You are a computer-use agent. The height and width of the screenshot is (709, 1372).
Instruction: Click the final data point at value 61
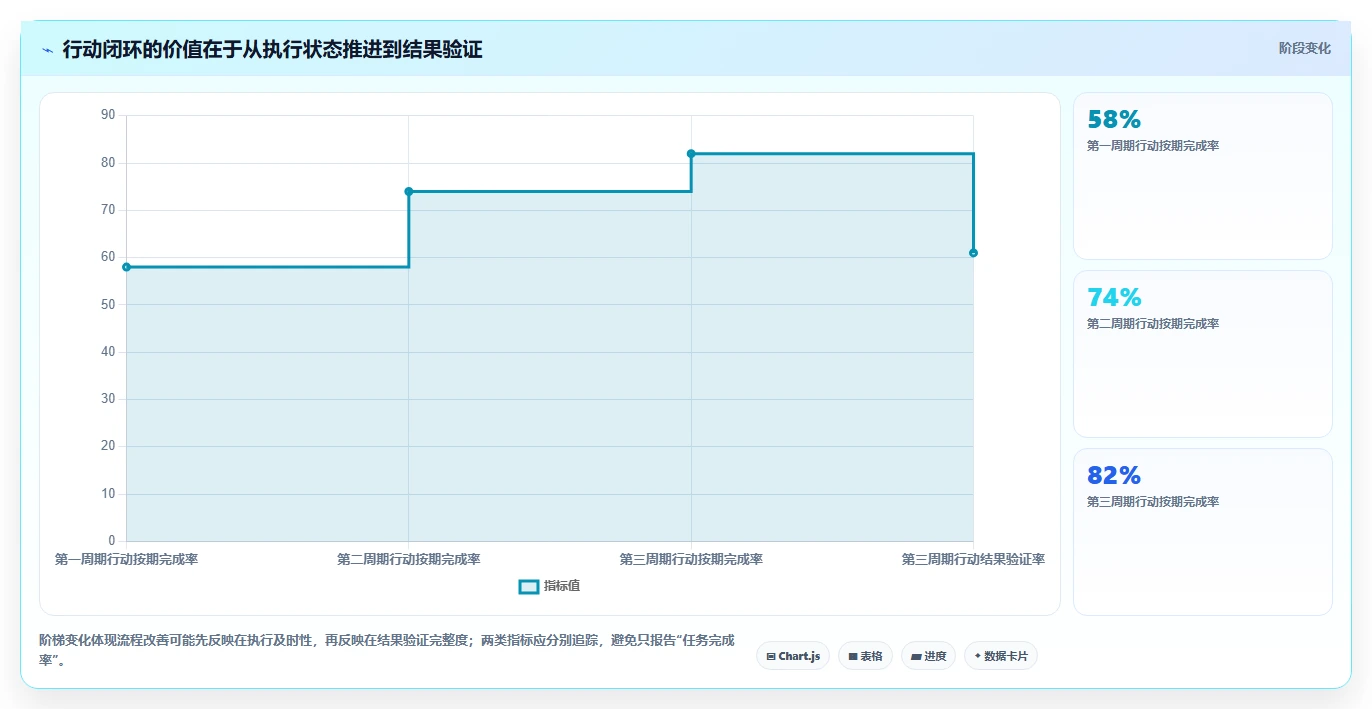pyautogui.click(x=973, y=253)
